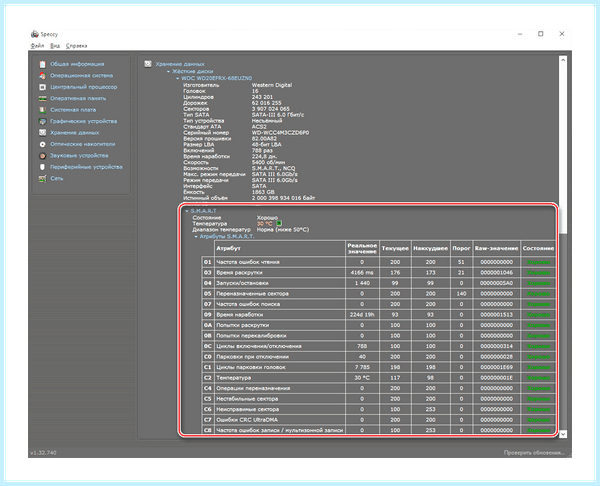Open Общая информация section

click(x=77, y=64)
